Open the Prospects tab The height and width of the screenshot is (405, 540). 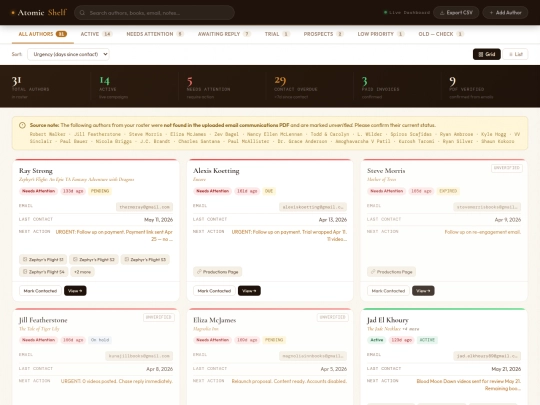[x=323, y=34]
